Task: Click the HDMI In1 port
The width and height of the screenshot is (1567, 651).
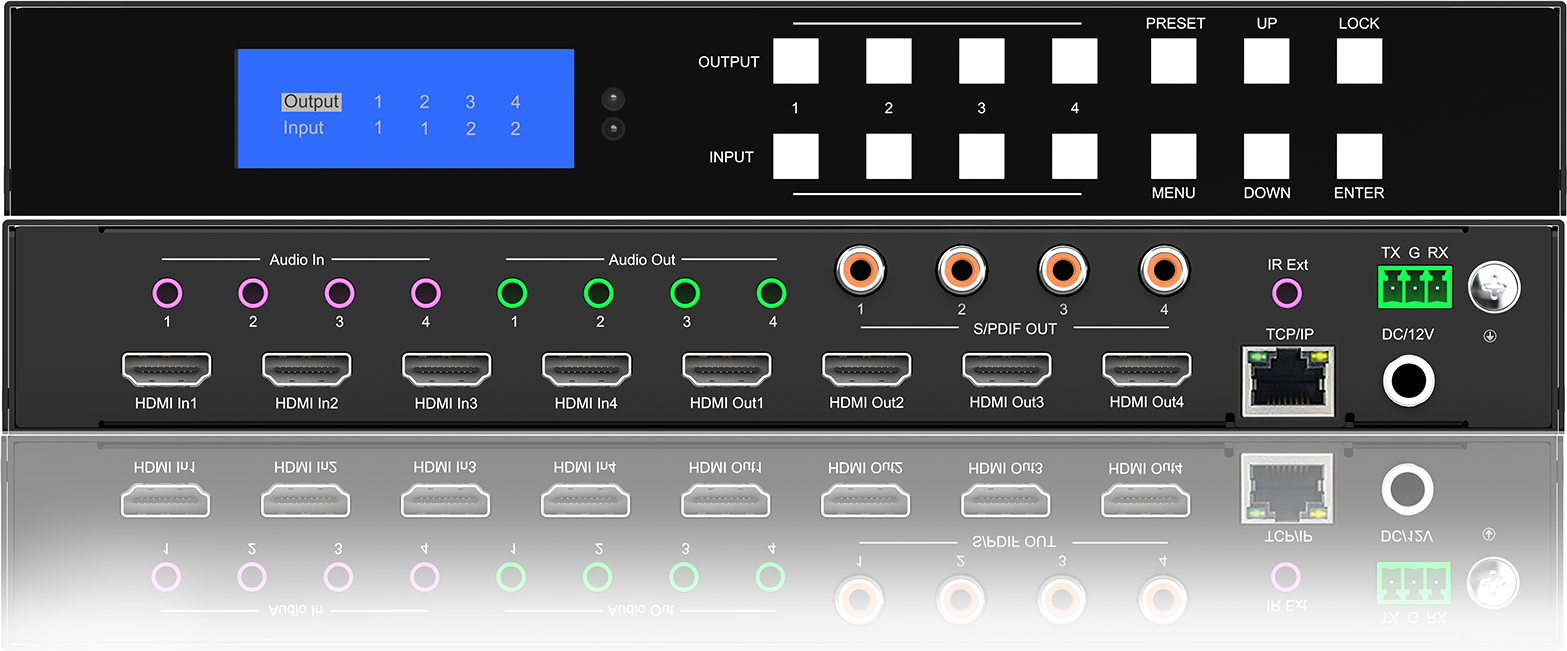Action: pyautogui.click(x=166, y=370)
